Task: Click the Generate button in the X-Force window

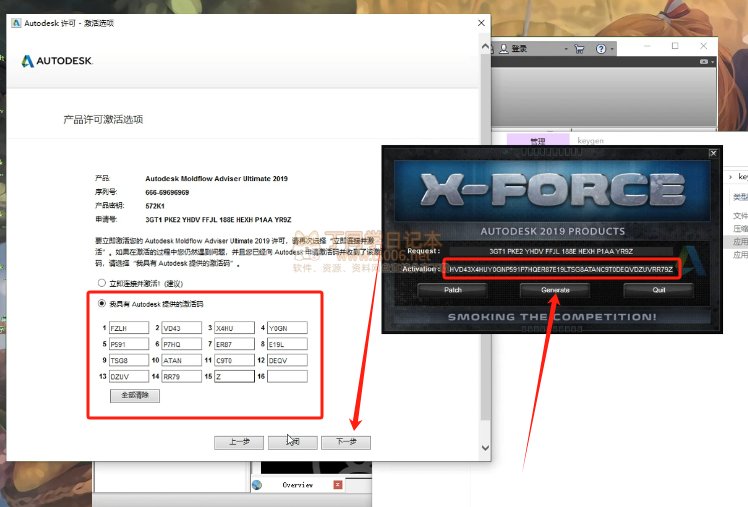Action: 555,290
